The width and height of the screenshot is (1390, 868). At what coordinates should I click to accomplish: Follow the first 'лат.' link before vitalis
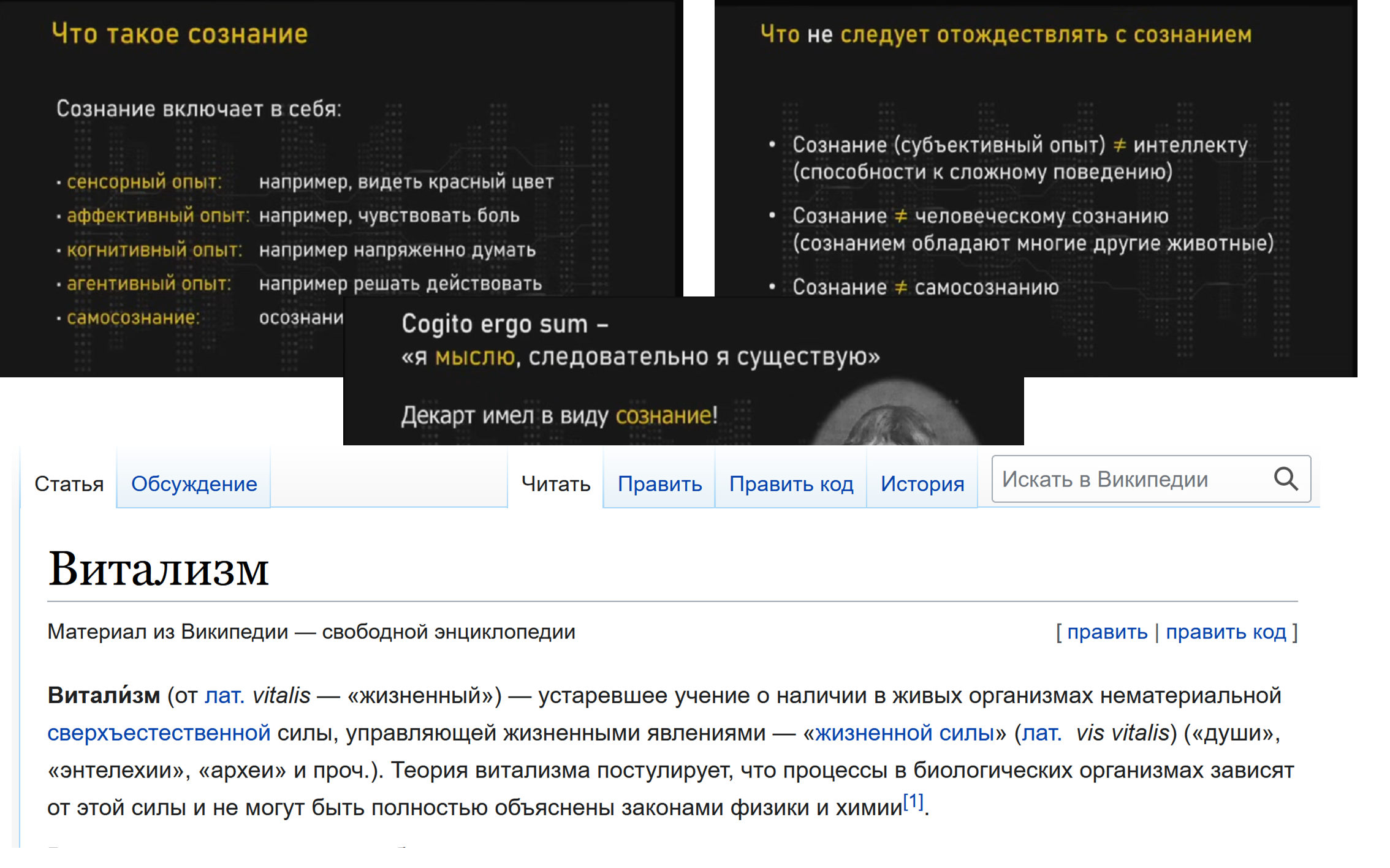[x=224, y=695]
